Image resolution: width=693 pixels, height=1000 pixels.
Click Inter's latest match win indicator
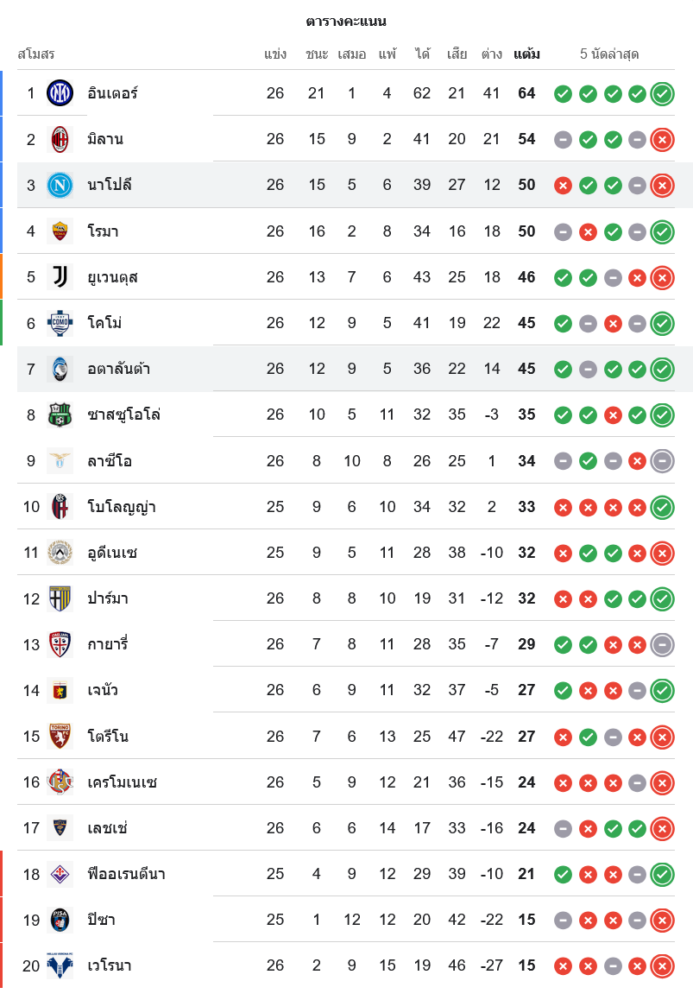(x=661, y=94)
